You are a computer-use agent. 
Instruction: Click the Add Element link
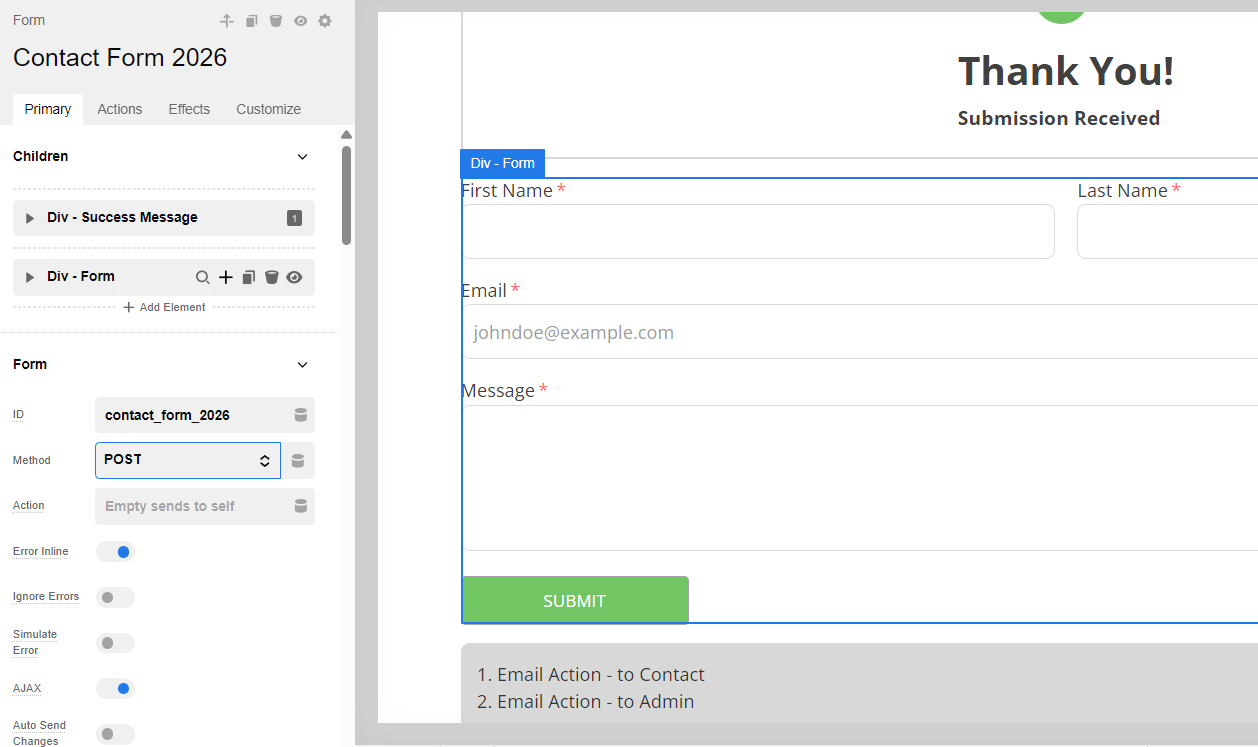click(164, 307)
